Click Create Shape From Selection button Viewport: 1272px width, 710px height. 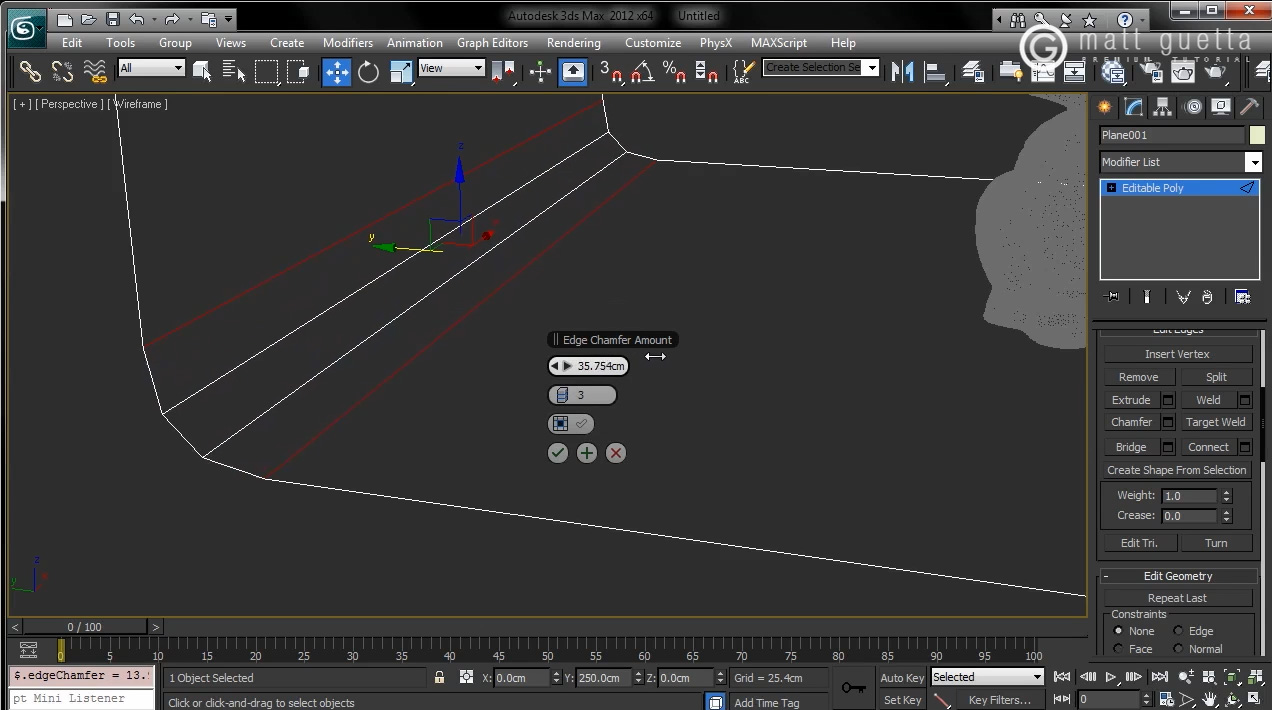pyautogui.click(x=1177, y=470)
